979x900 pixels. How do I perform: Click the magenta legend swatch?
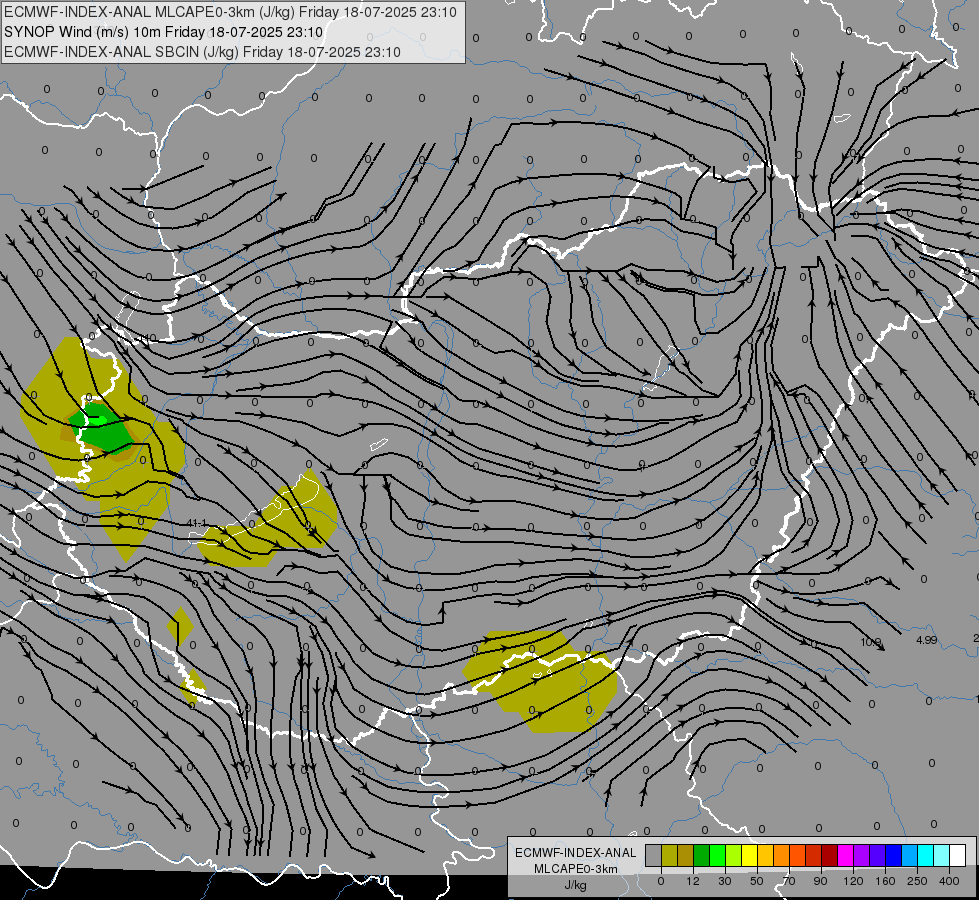point(846,855)
